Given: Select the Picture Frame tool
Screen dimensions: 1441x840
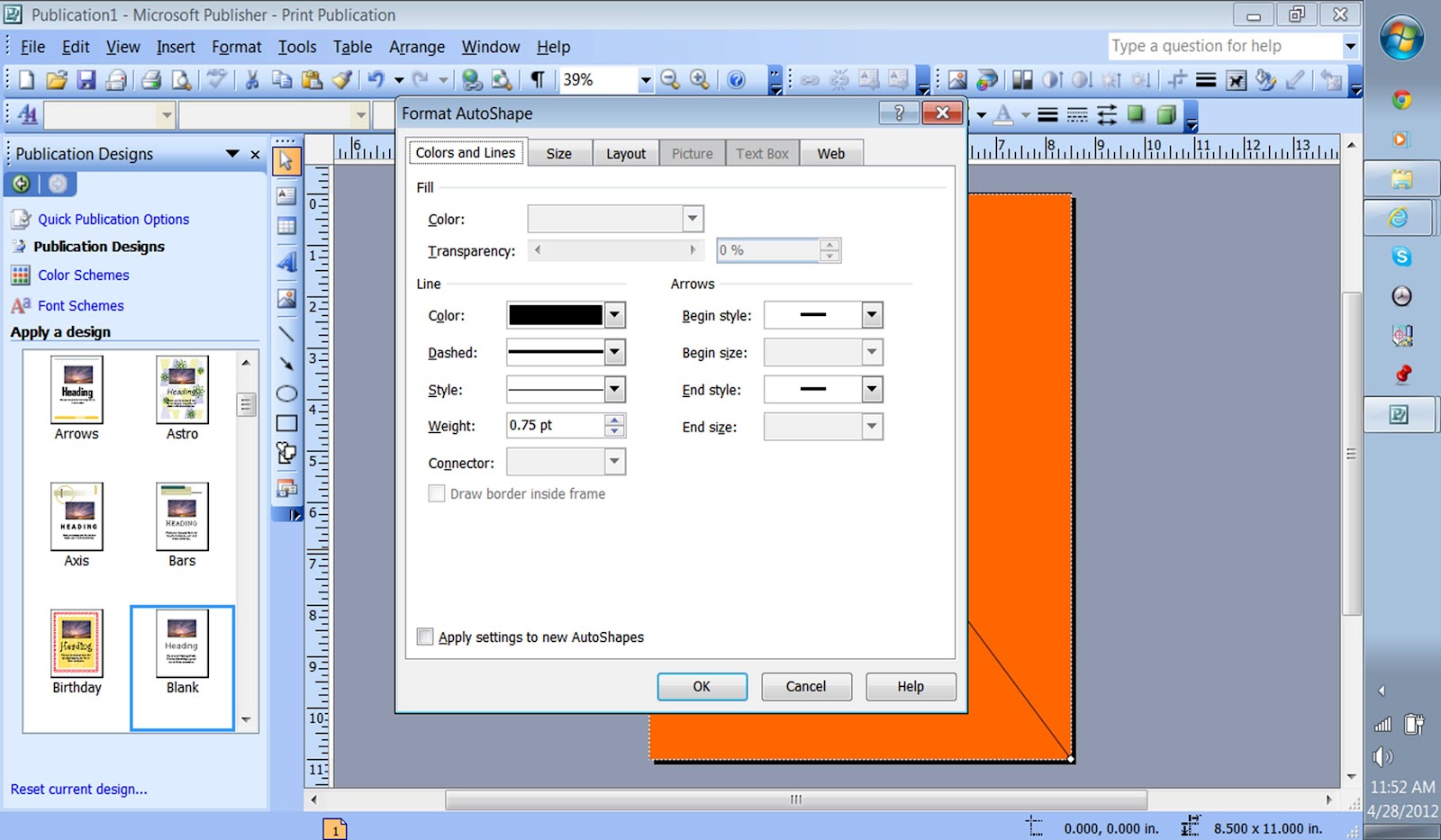Looking at the screenshot, I should pos(286,298).
